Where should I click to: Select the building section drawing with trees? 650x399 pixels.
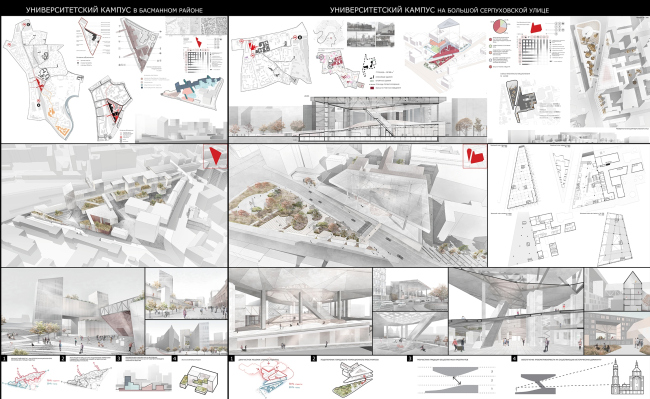tap(358, 119)
